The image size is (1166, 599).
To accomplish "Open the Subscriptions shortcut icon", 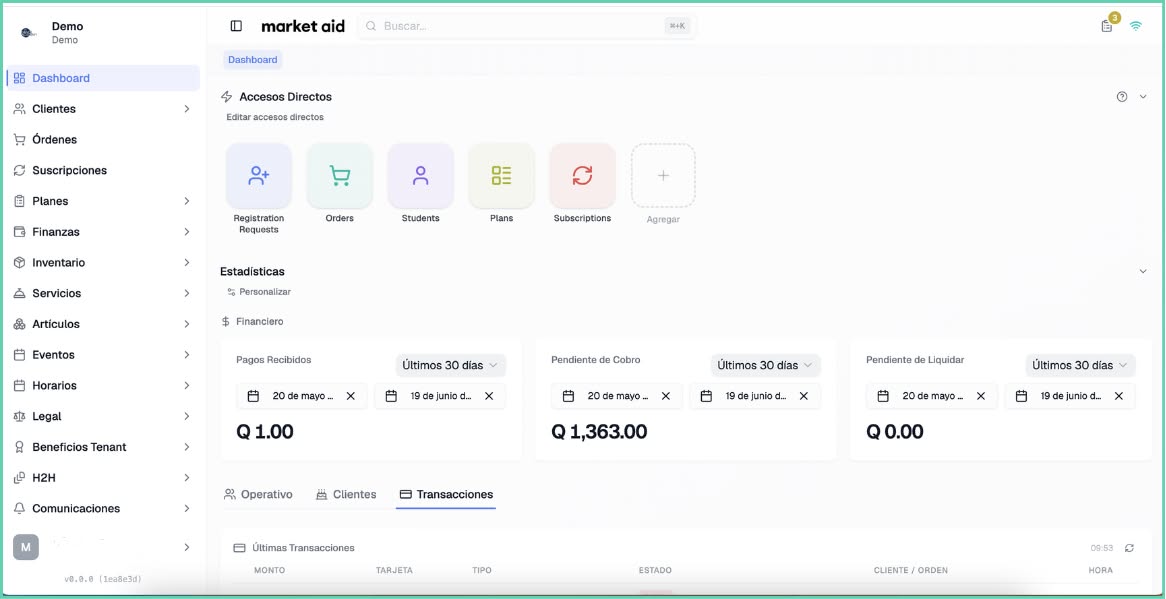I will [x=582, y=175].
